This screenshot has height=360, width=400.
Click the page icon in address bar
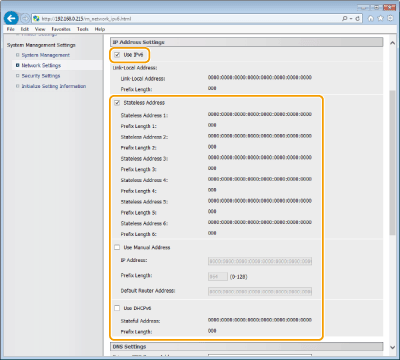pos(36,19)
